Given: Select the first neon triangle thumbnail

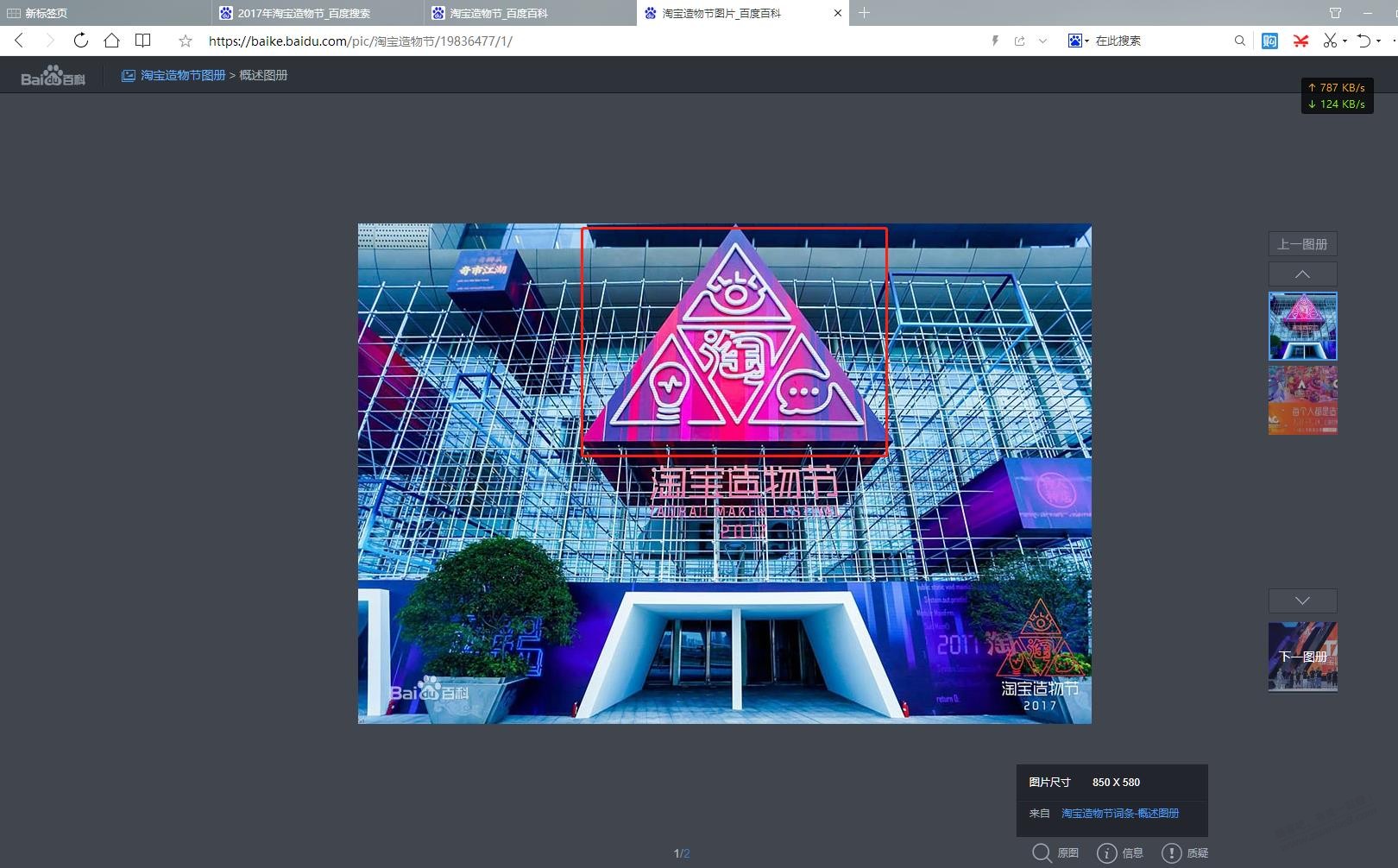Looking at the screenshot, I should pyautogui.click(x=1302, y=325).
